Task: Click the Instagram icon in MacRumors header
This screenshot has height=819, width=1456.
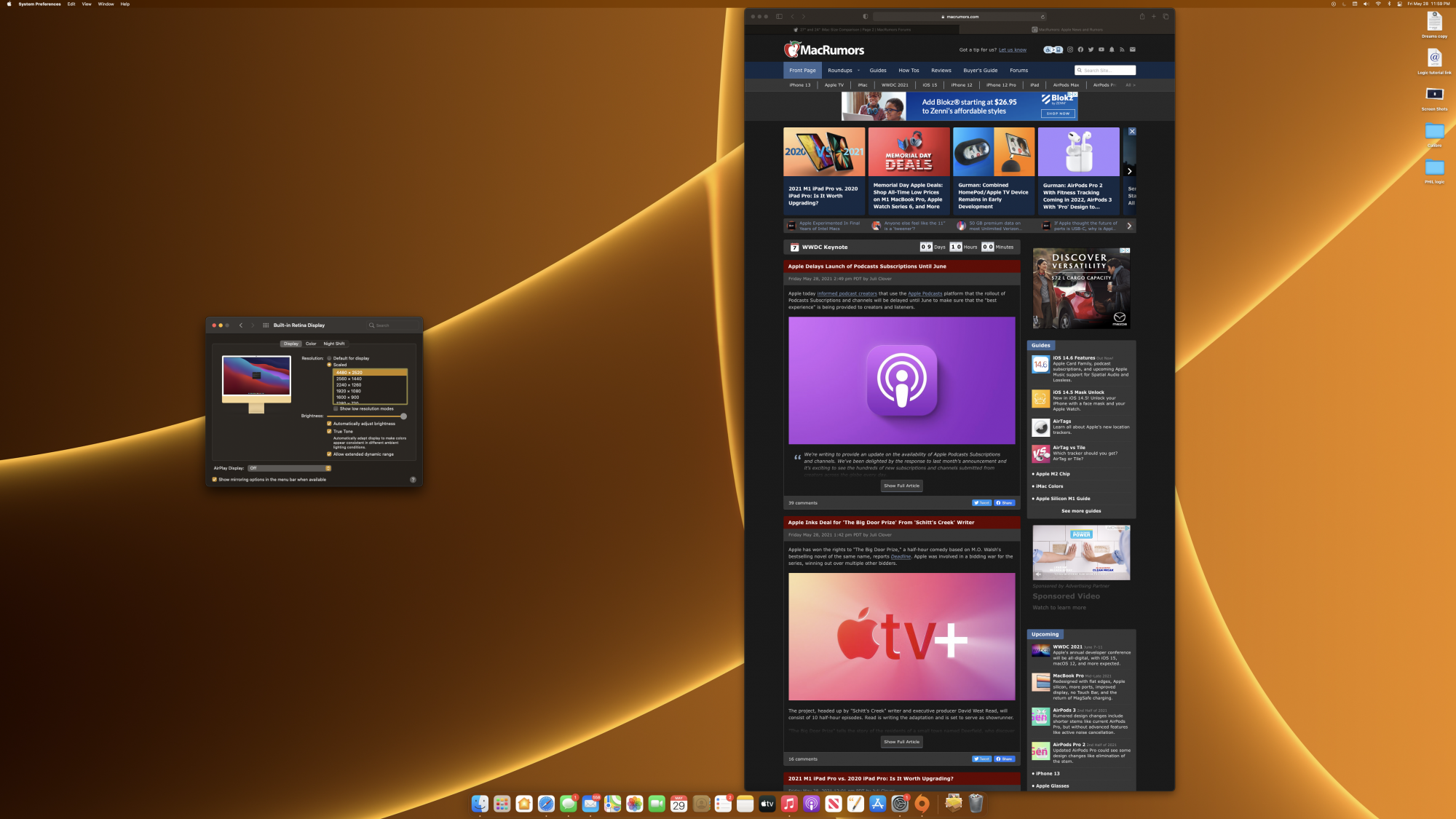Action: (1070, 50)
